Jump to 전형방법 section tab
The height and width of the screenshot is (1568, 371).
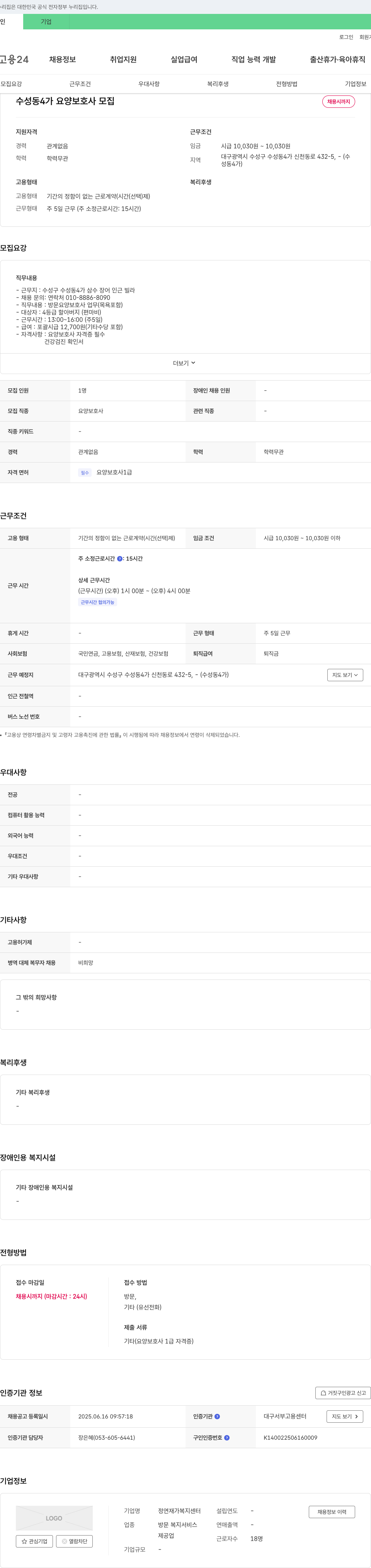(x=286, y=84)
